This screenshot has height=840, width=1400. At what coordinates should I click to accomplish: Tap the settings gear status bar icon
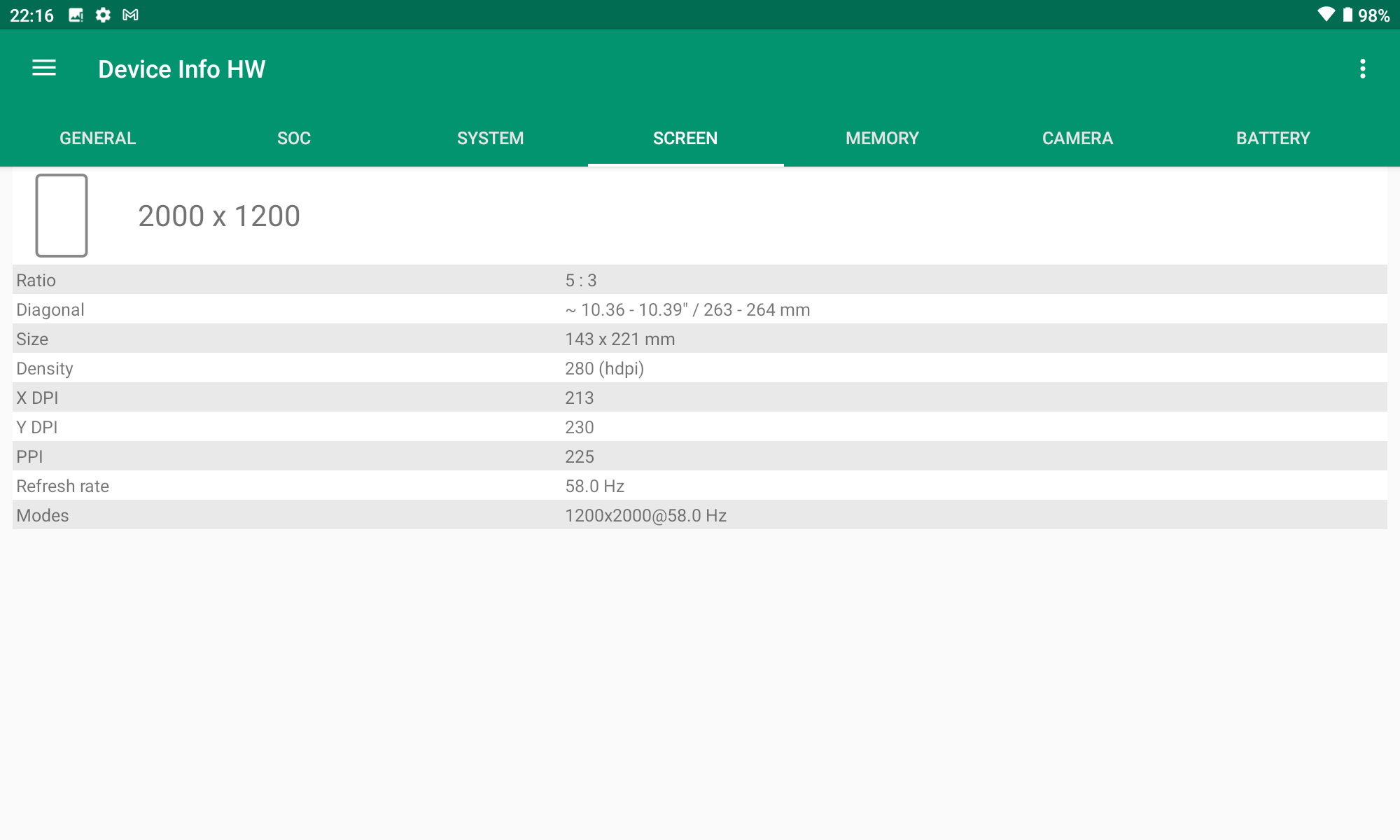103,15
